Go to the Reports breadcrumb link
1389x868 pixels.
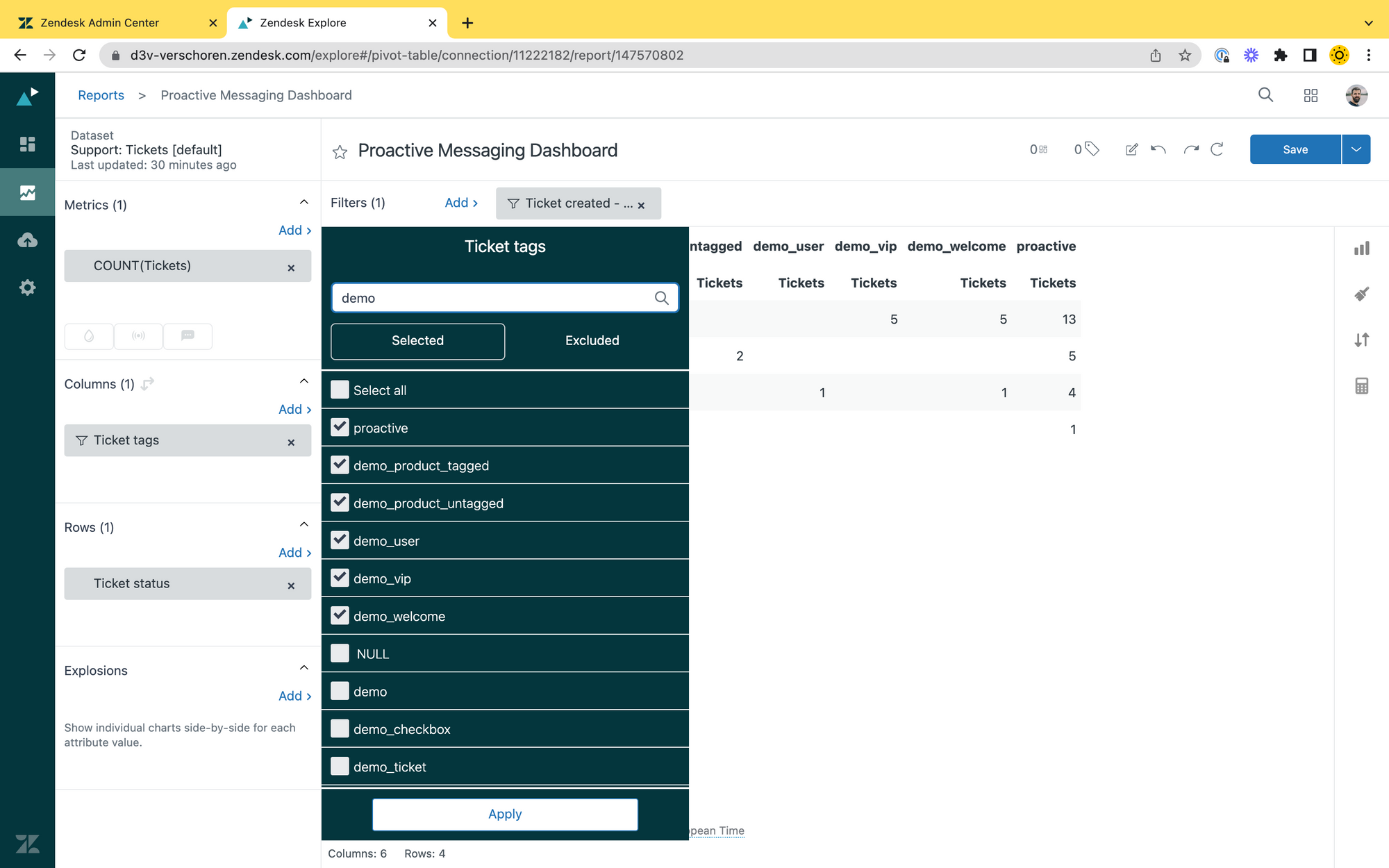pos(101,95)
